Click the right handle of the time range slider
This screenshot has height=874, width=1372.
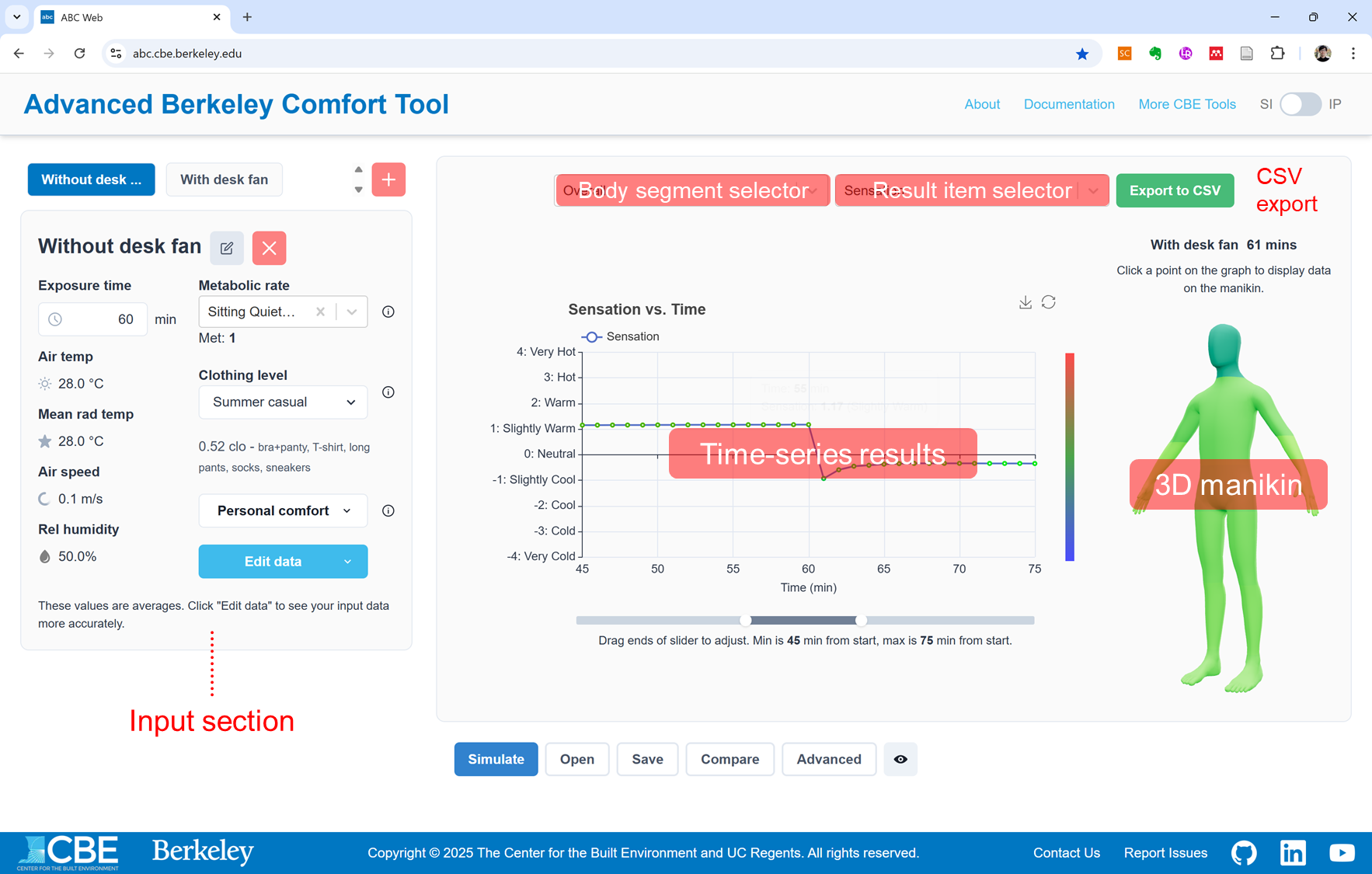(x=861, y=620)
